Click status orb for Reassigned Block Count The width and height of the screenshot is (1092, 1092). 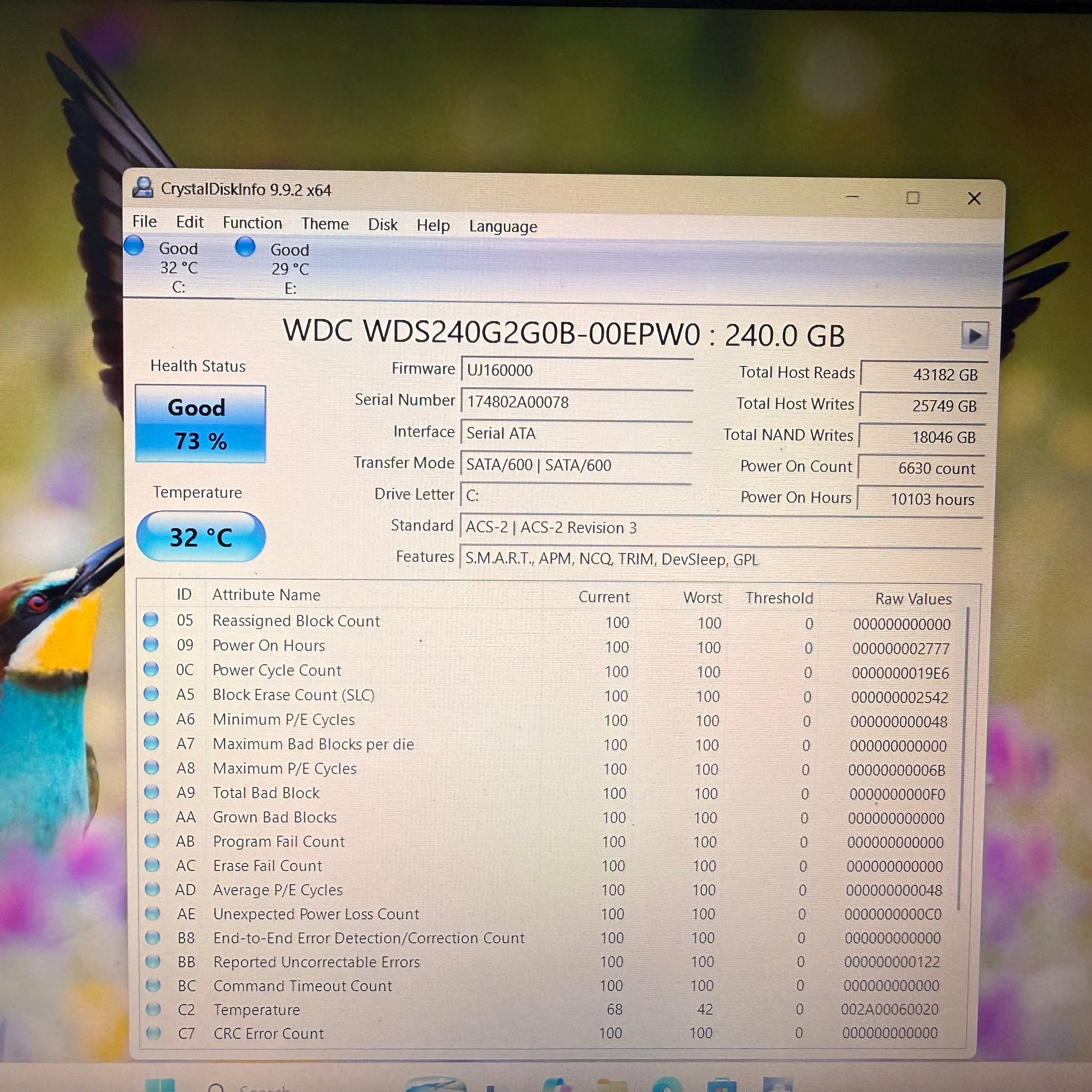tap(150, 620)
